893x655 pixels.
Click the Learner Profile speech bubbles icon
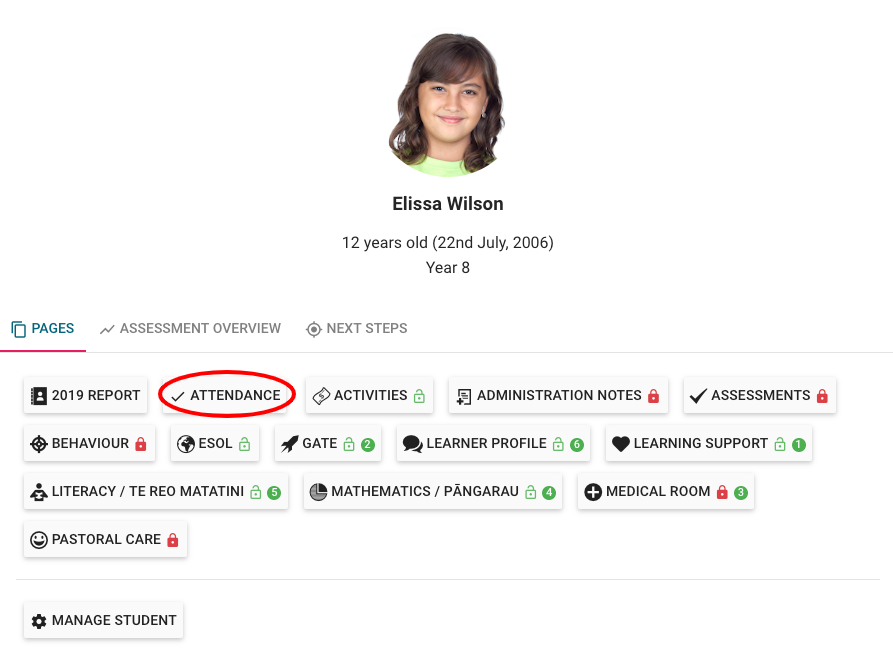click(412, 443)
